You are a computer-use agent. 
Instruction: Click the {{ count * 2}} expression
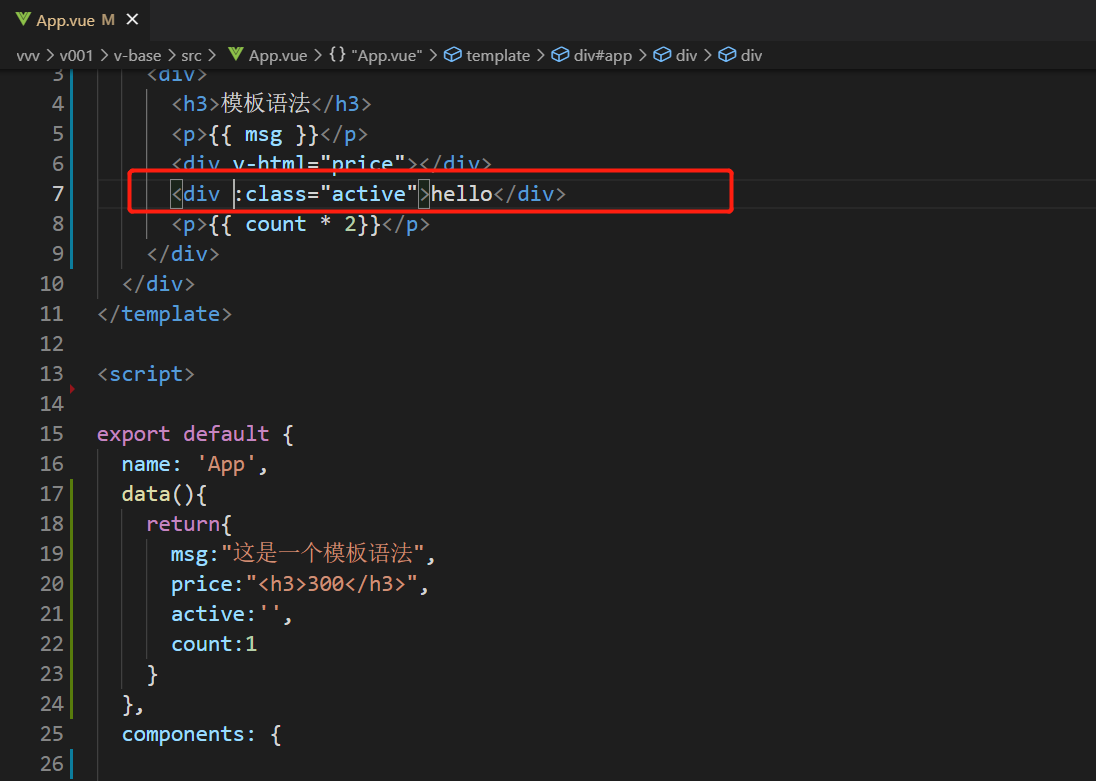coord(294,224)
